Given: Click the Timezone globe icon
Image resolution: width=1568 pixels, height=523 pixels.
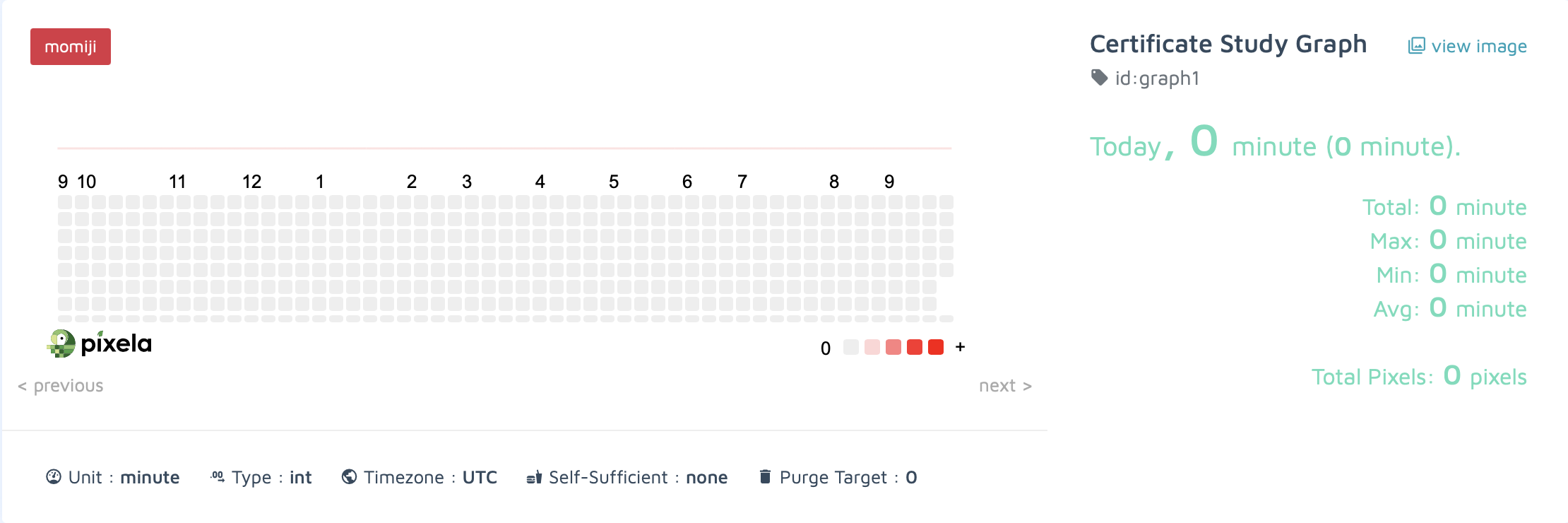Looking at the screenshot, I should 349,477.
